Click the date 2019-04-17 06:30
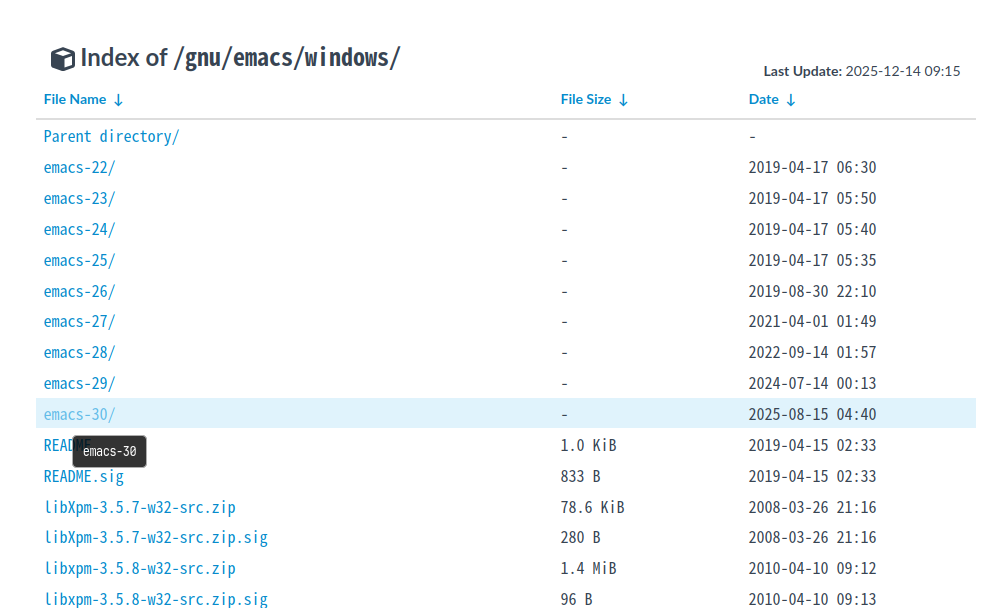984x608 pixels. pyautogui.click(x=812, y=168)
